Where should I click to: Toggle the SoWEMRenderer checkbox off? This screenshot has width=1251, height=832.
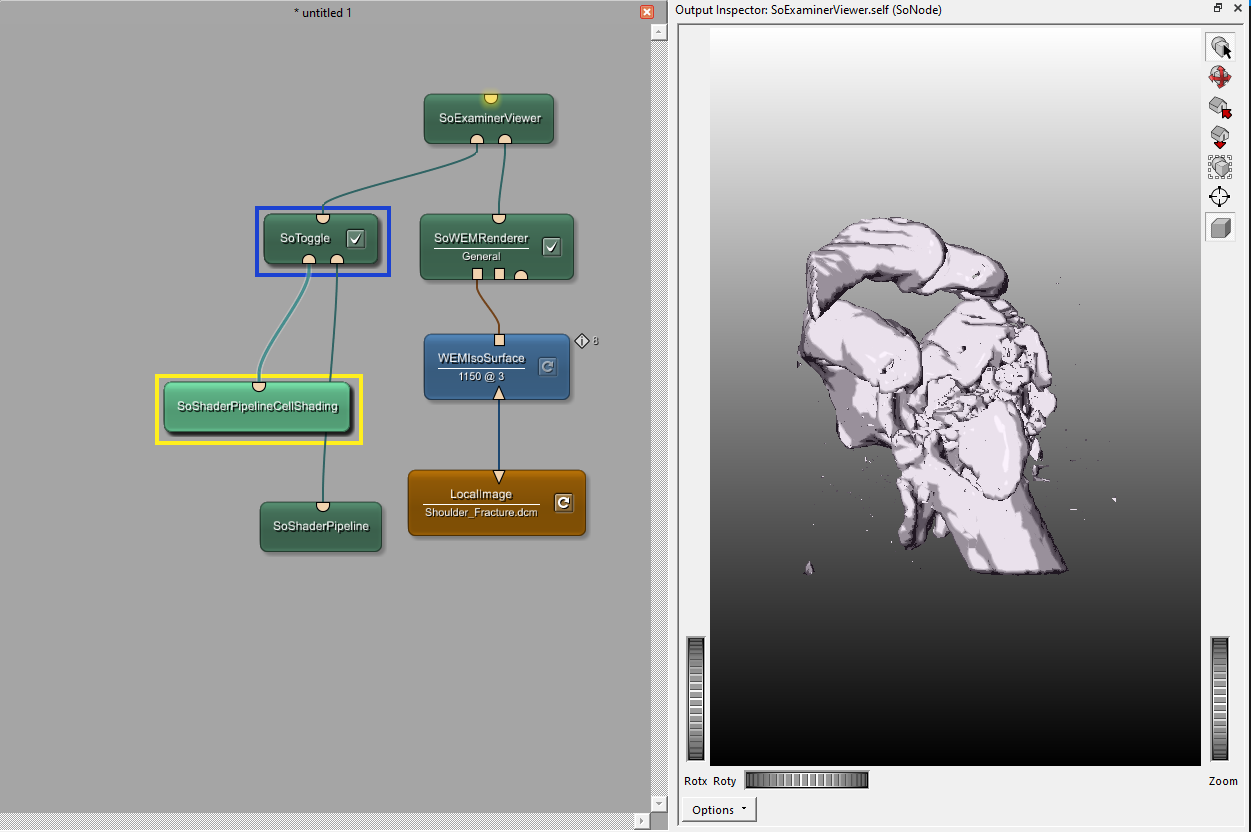[551, 246]
